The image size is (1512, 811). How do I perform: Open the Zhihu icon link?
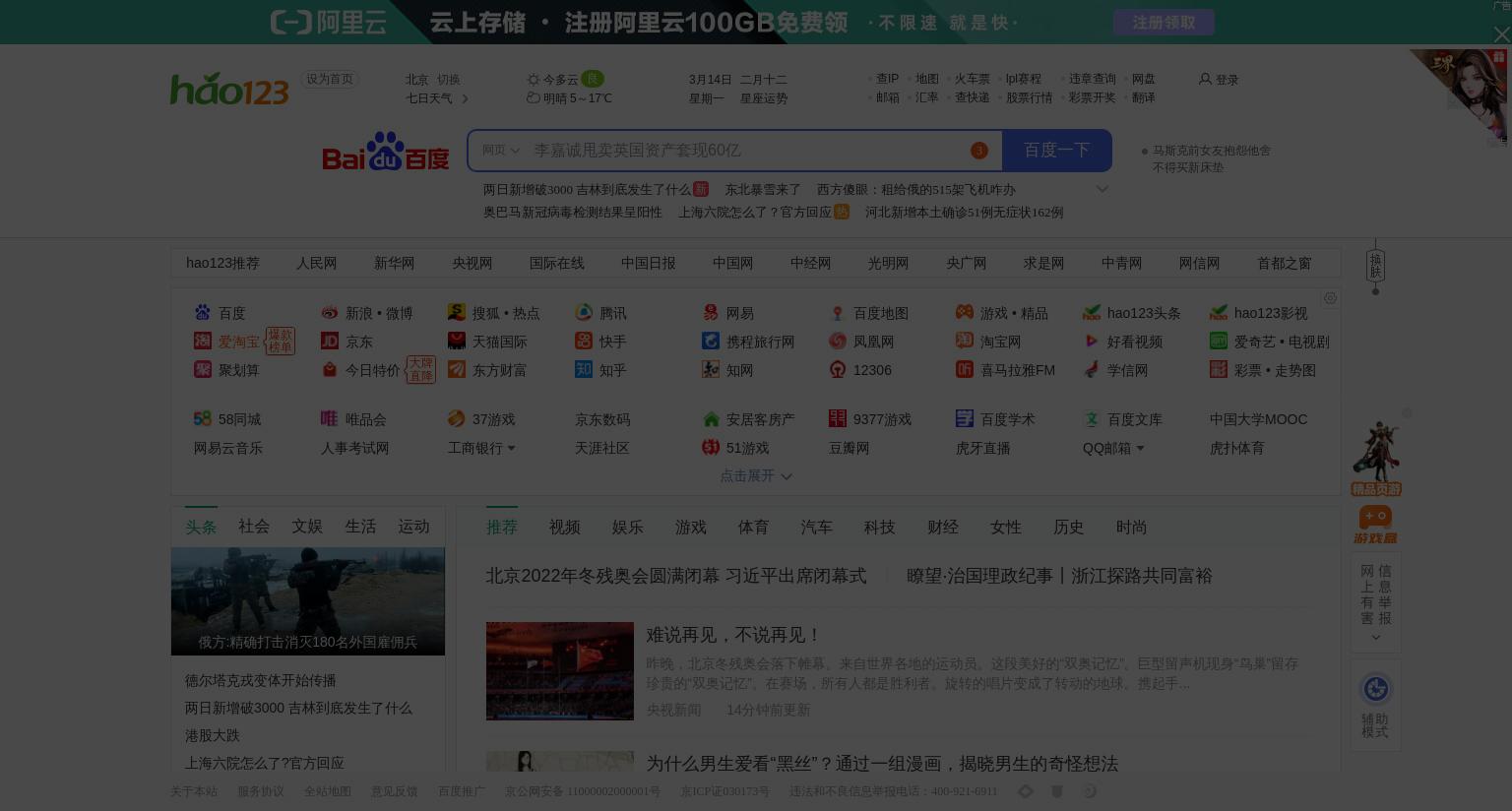click(584, 369)
